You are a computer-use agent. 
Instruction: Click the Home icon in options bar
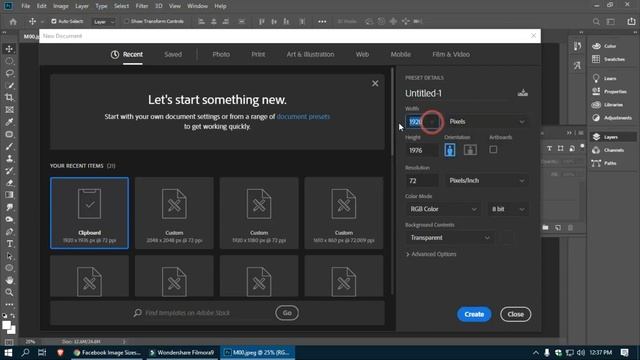(x=13, y=22)
